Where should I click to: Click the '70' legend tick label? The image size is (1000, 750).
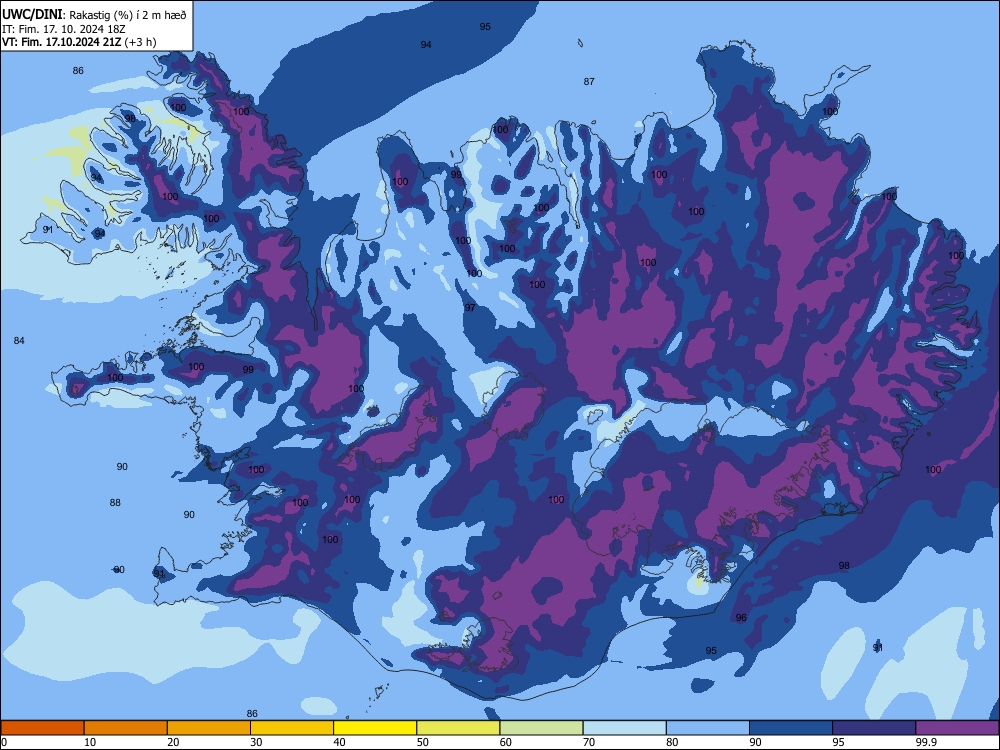tap(589, 742)
